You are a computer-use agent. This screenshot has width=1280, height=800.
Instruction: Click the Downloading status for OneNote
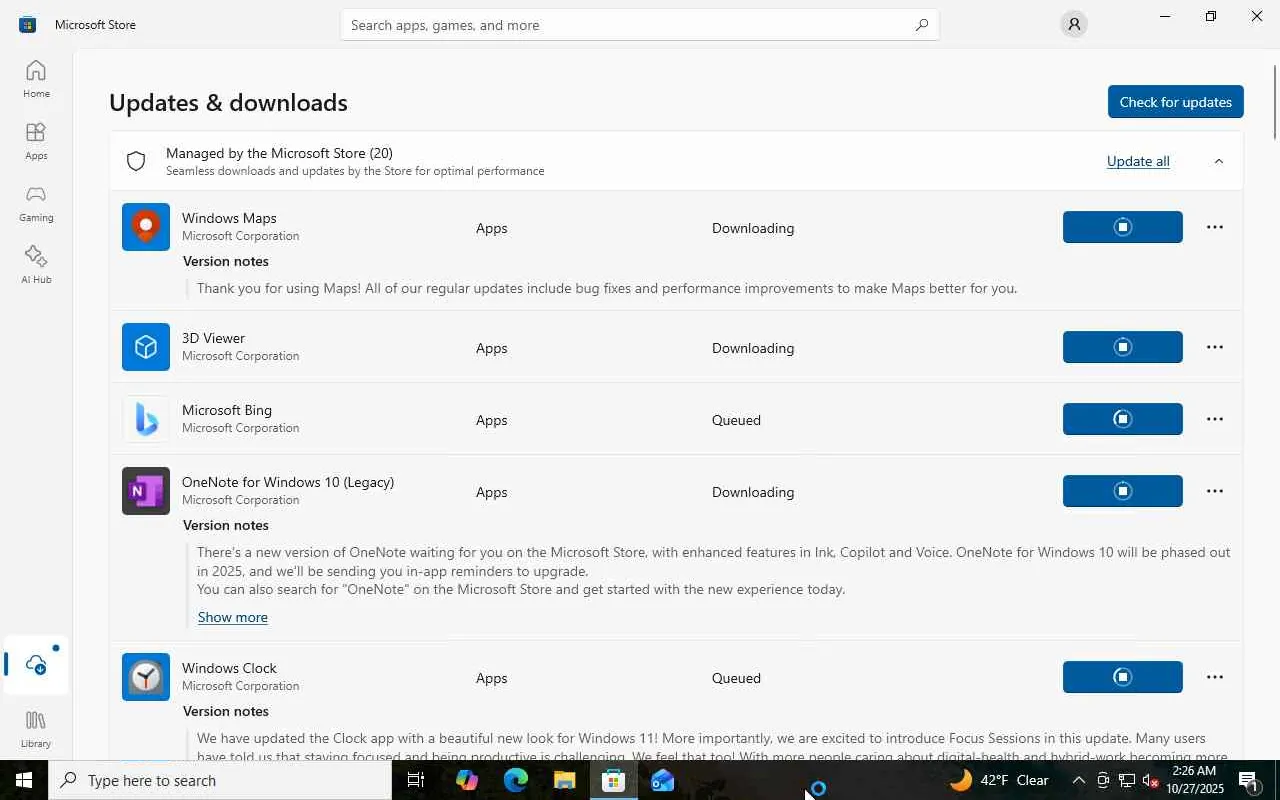753,492
